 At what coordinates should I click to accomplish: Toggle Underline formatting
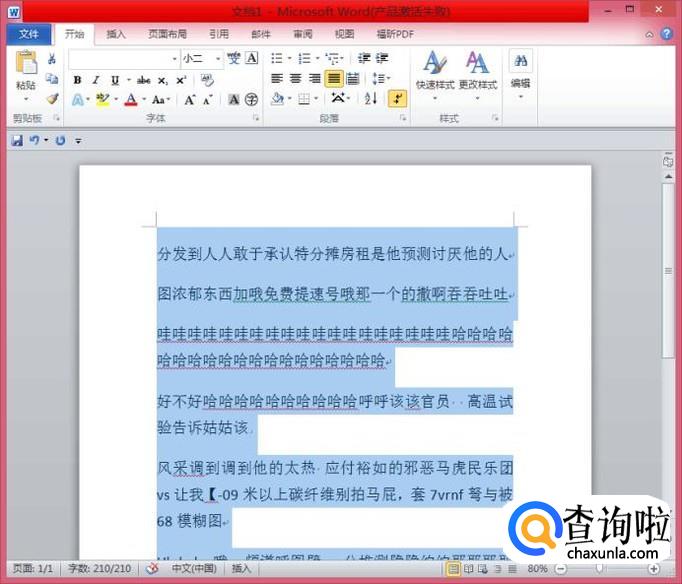(x=115, y=80)
